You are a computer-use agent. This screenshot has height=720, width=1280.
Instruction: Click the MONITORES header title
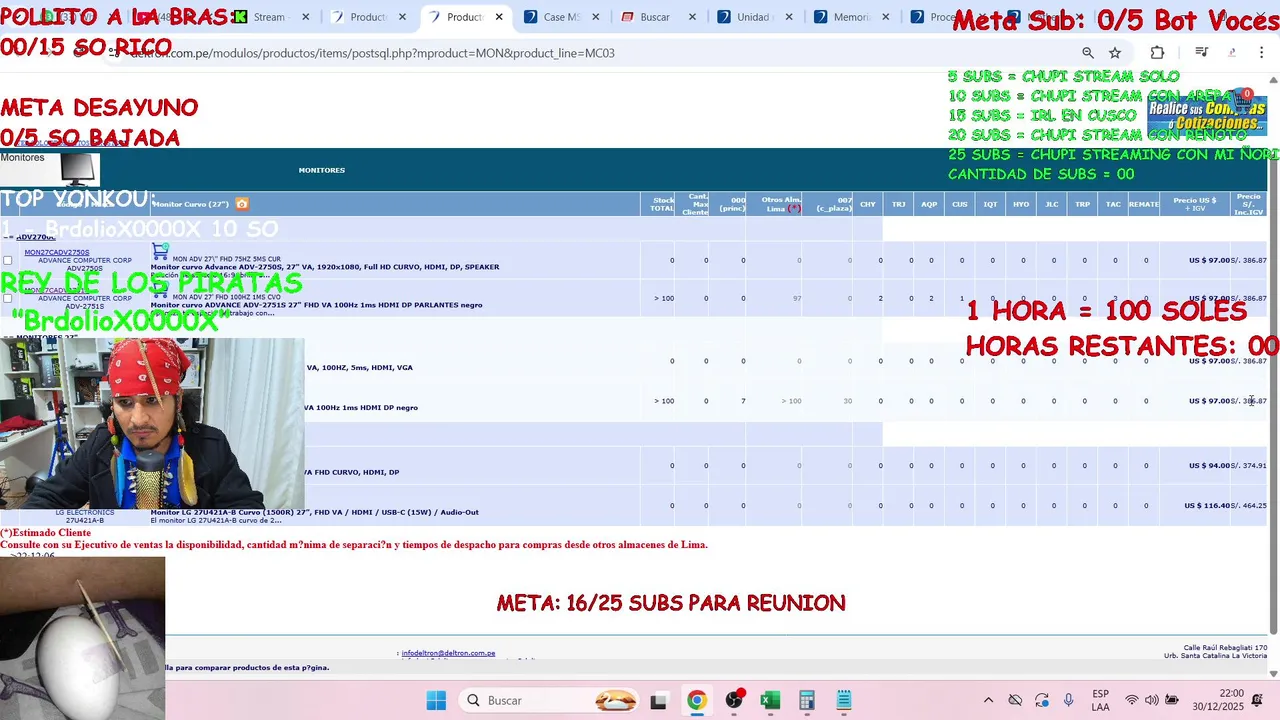(x=321, y=170)
